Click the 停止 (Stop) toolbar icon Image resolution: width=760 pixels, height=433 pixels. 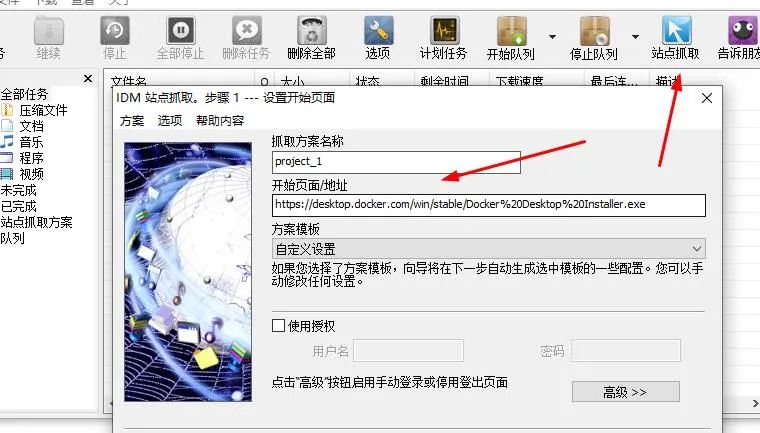coord(114,31)
